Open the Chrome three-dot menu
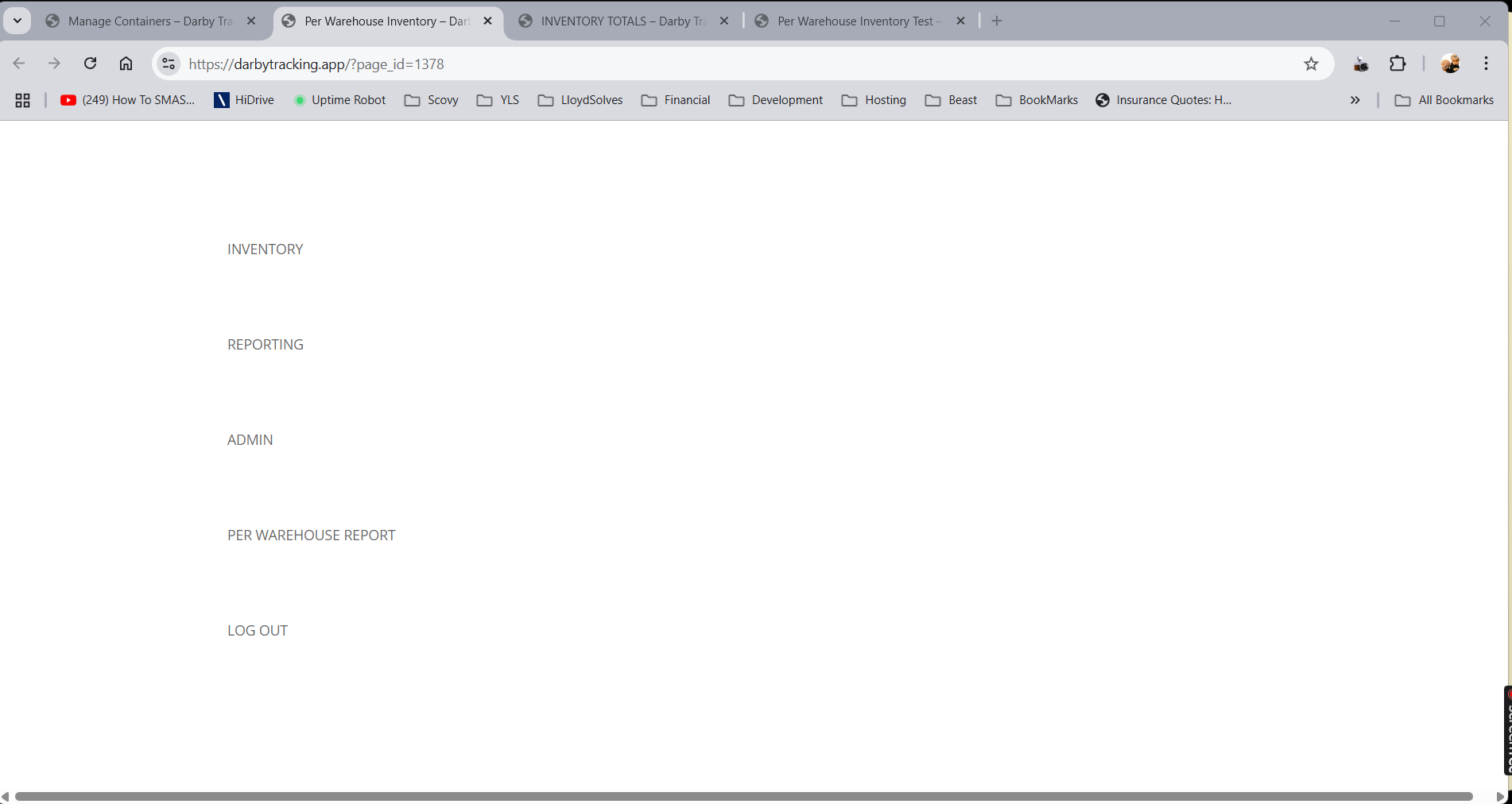Image resolution: width=1512 pixels, height=804 pixels. tap(1486, 64)
